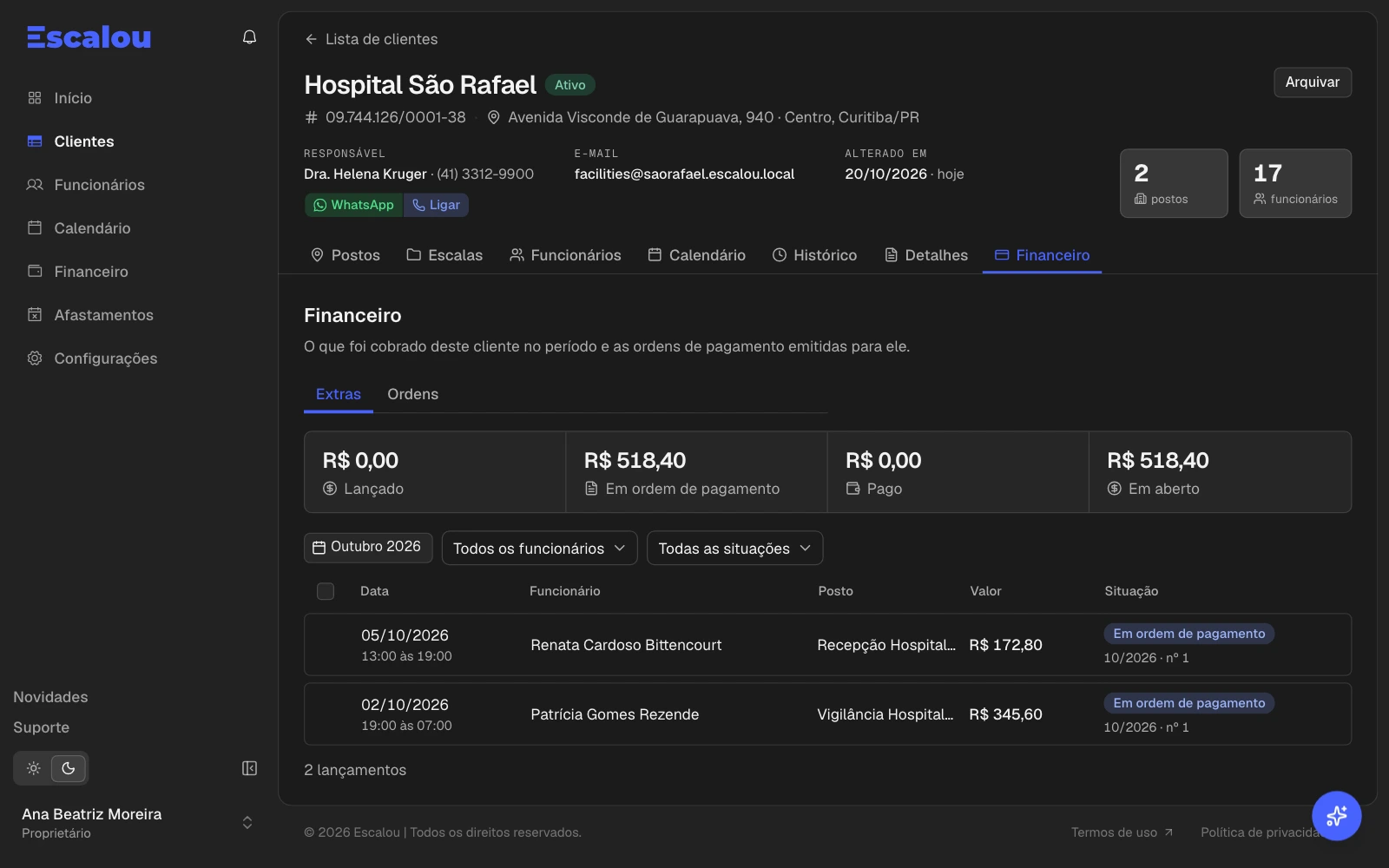Viewport: 1389px width, 868px height.
Task: Switch to dark theme moon icon
Action: pos(68,768)
